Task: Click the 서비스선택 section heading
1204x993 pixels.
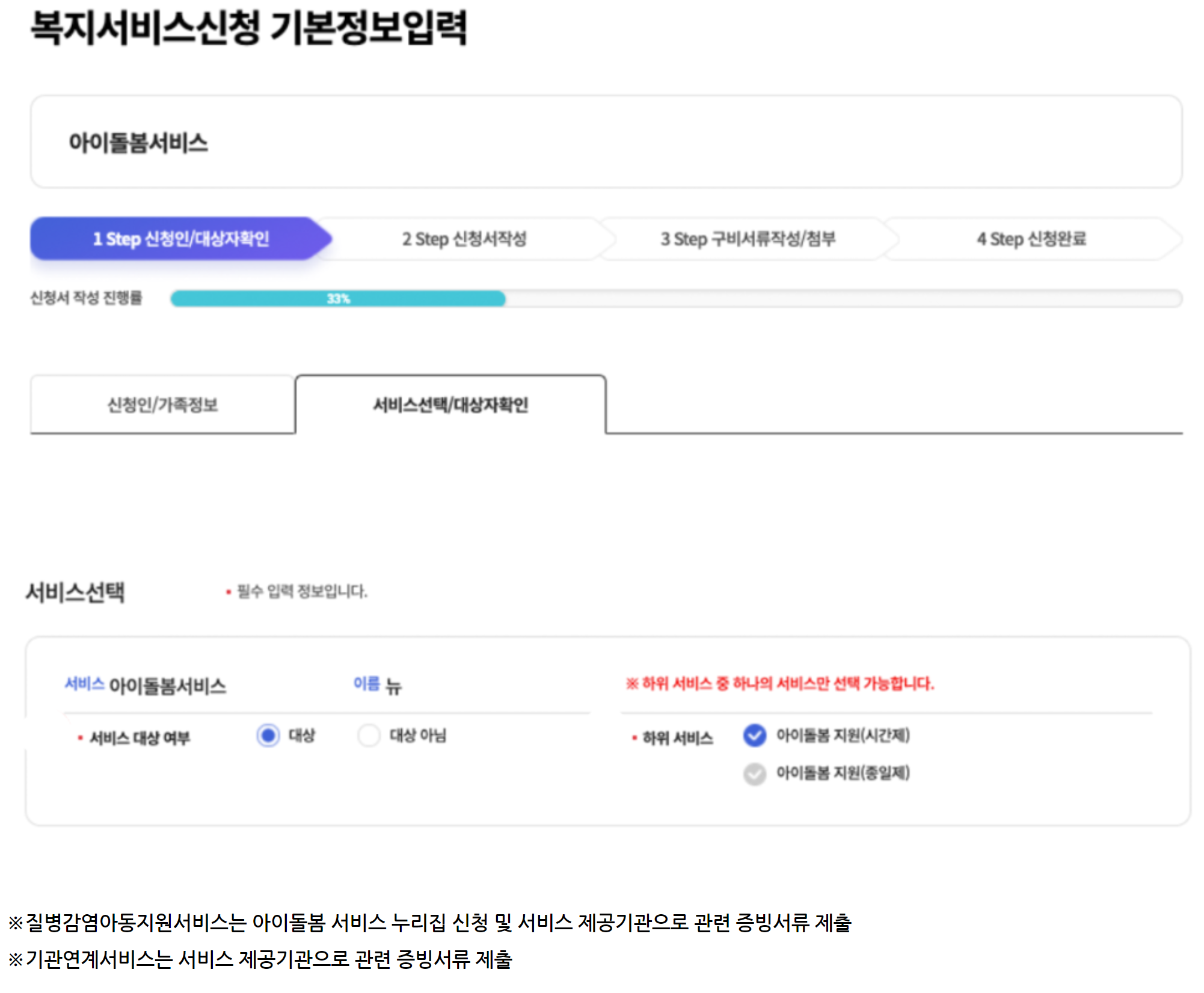Action: [75, 592]
